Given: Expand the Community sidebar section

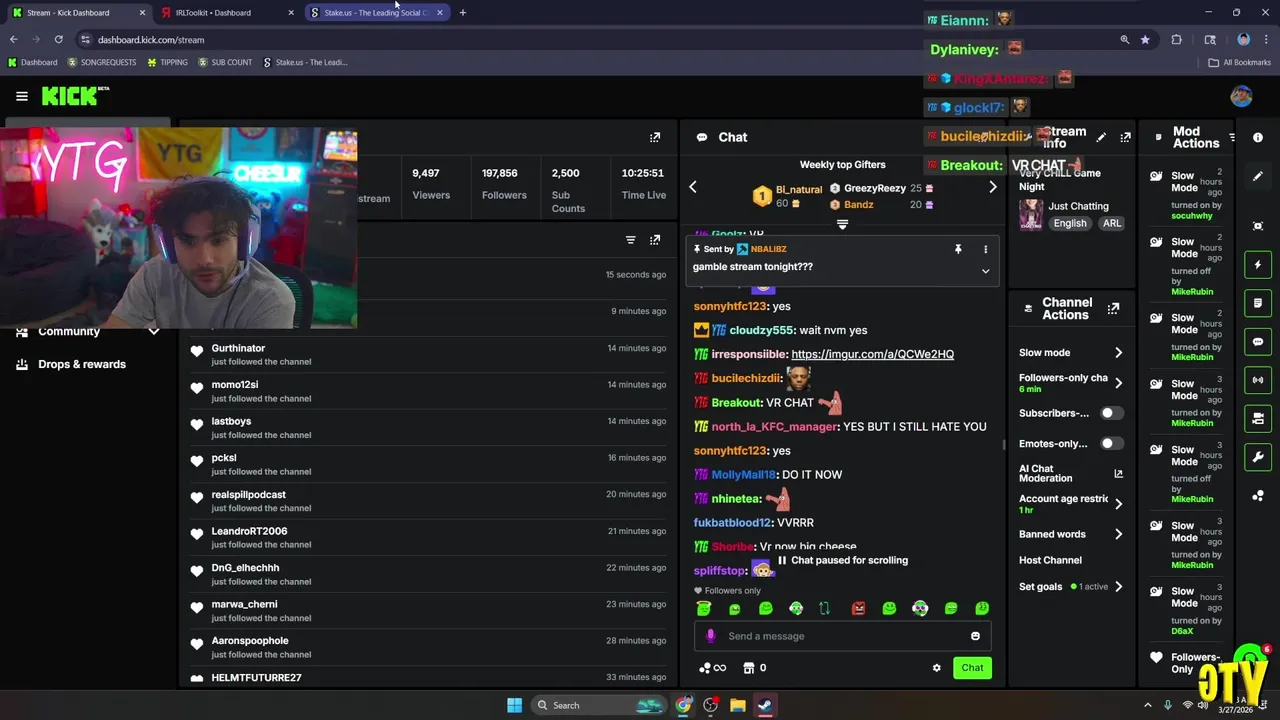Looking at the screenshot, I should click(153, 331).
